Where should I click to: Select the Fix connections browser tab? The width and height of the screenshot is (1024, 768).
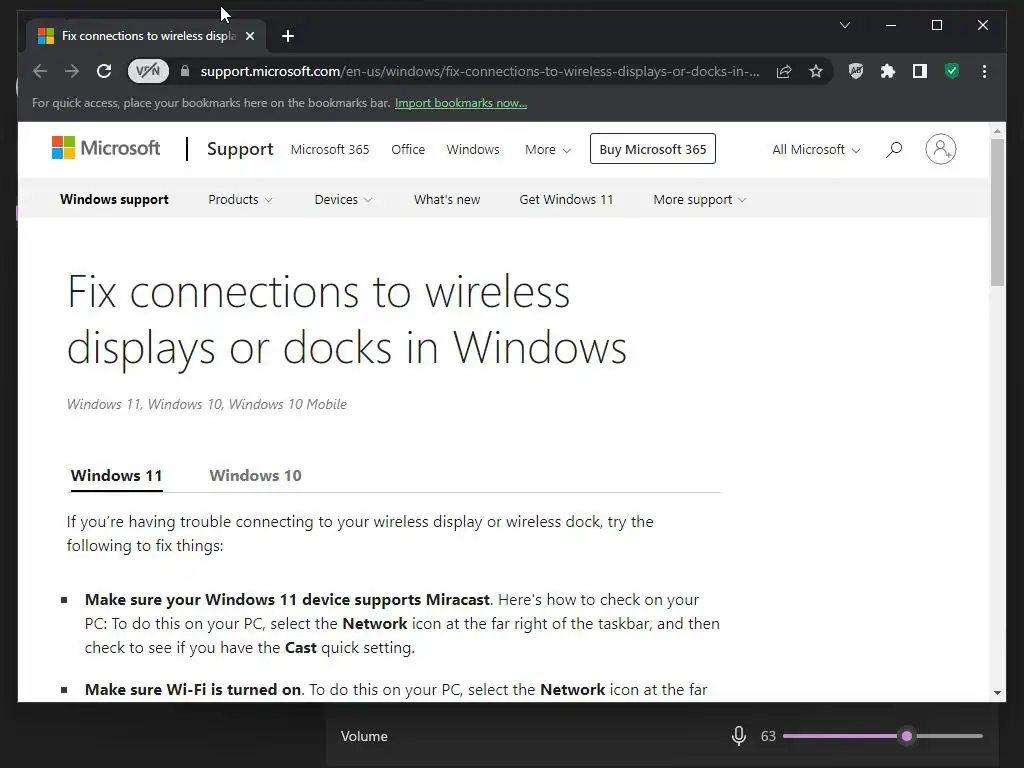tap(147, 36)
